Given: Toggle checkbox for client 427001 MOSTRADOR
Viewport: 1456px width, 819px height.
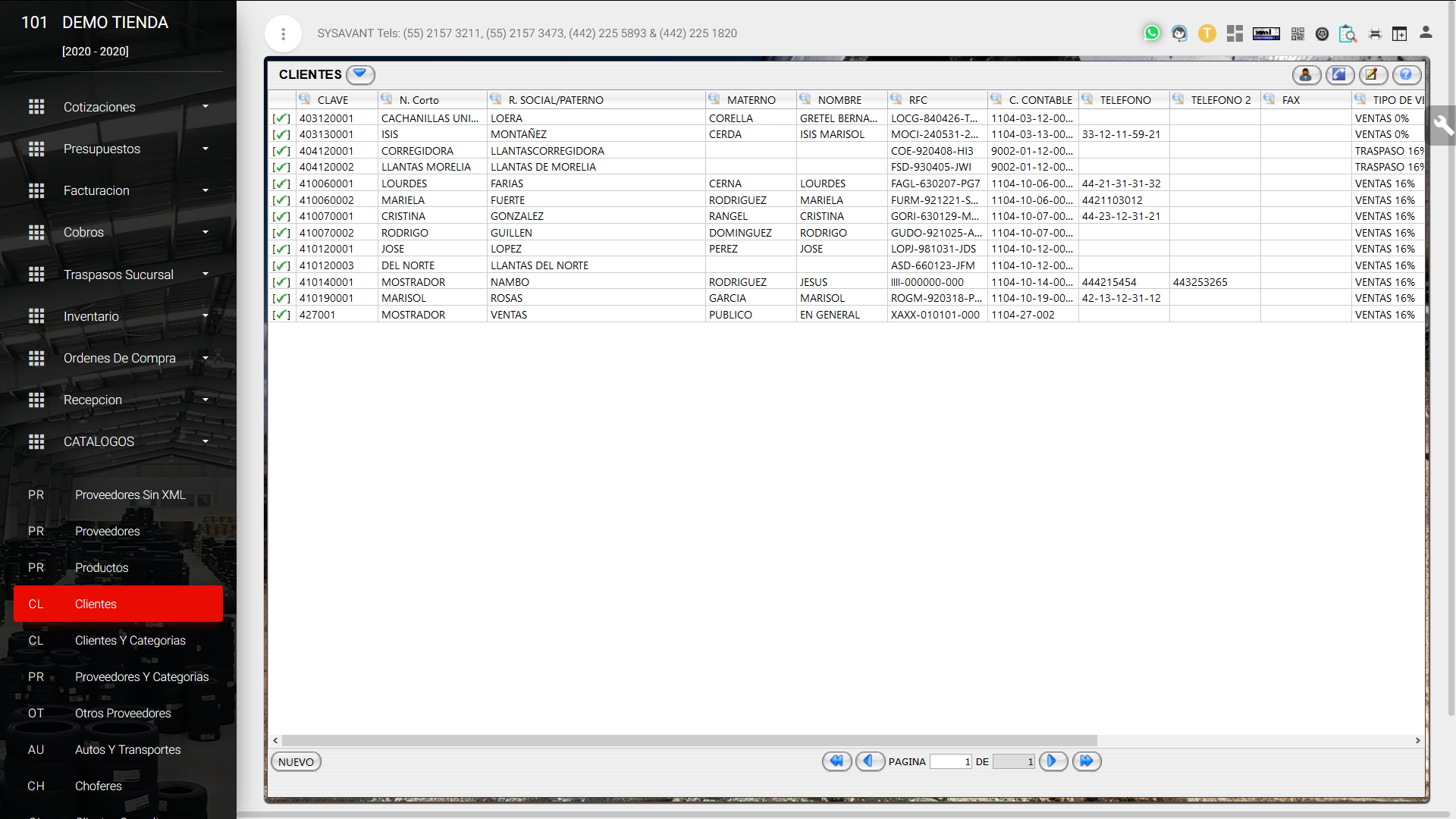Looking at the screenshot, I should pos(281,315).
